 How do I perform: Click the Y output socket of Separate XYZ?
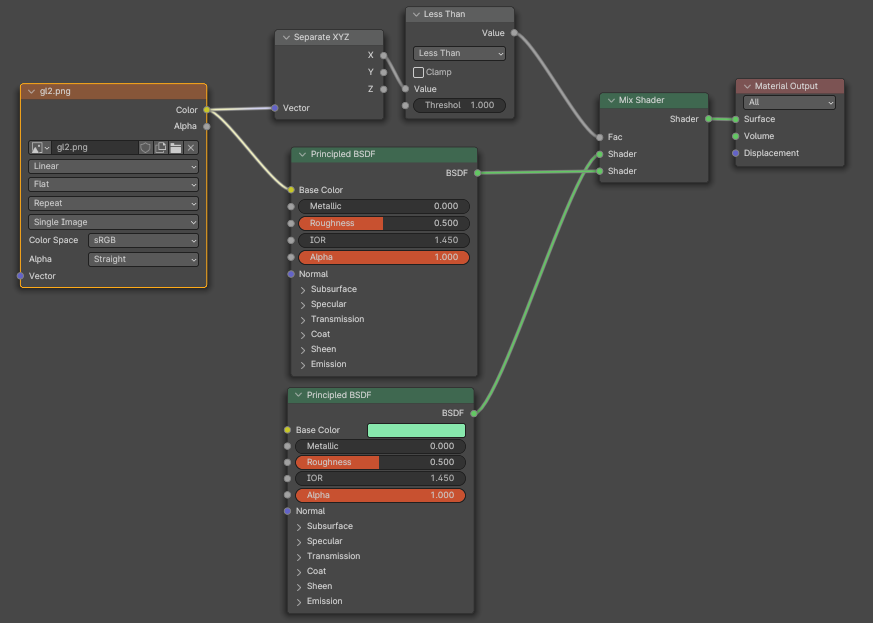point(384,72)
